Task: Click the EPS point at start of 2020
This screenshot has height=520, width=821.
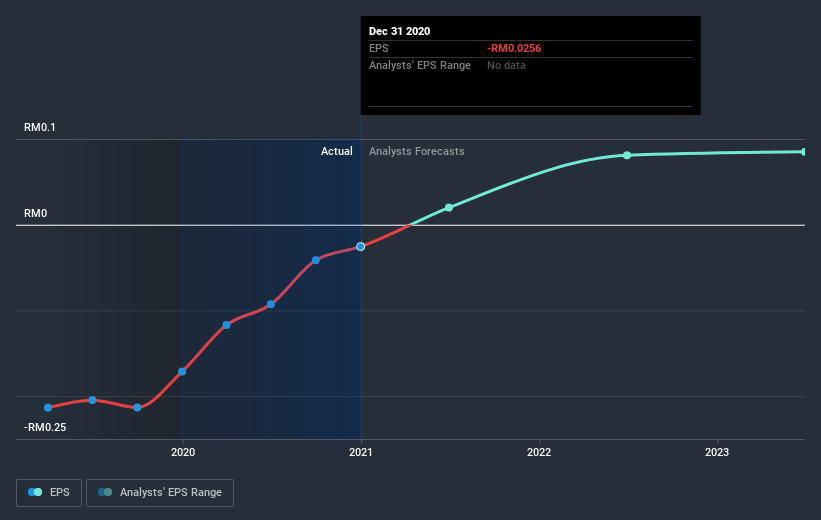Action: tap(182, 372)
